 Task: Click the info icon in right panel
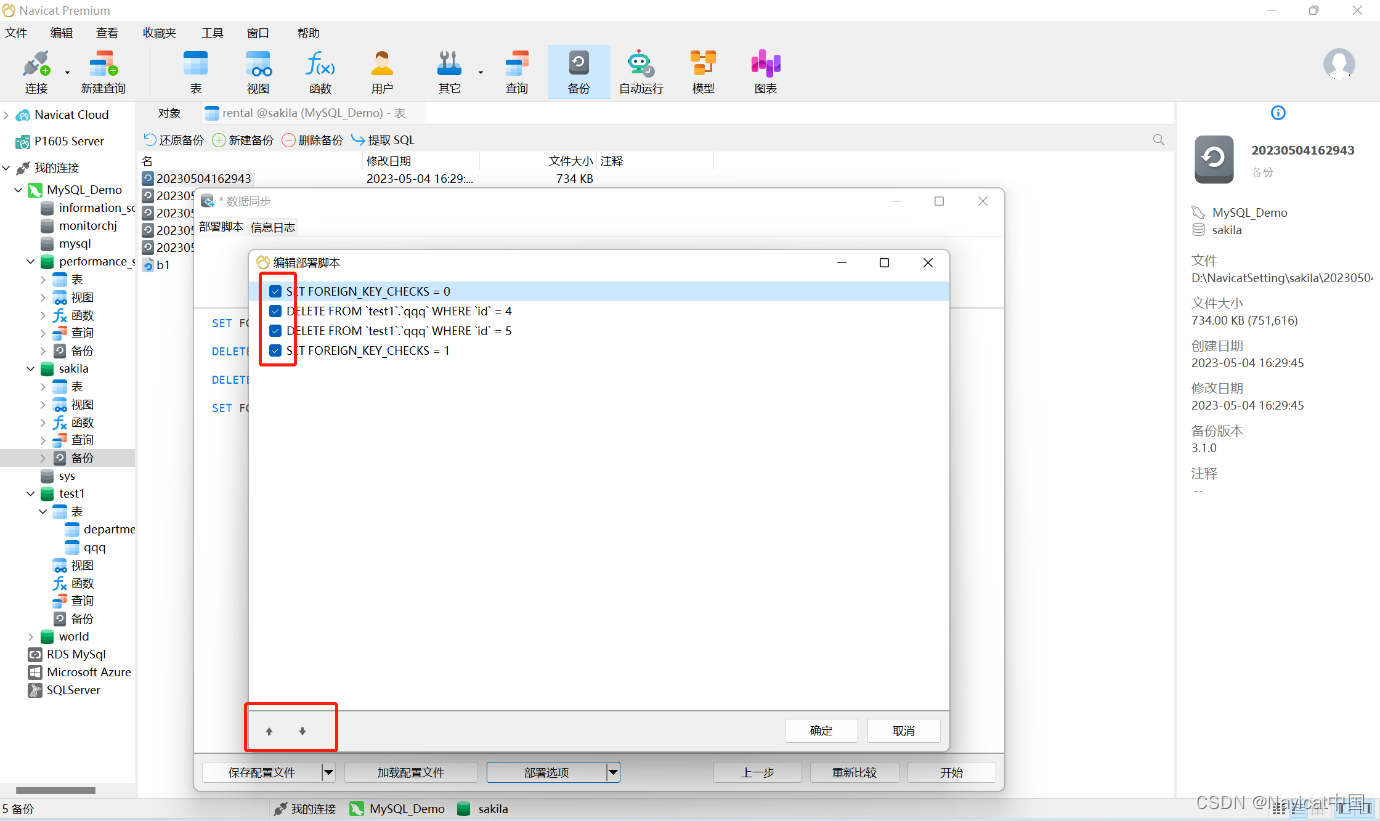click(1278, 113)
